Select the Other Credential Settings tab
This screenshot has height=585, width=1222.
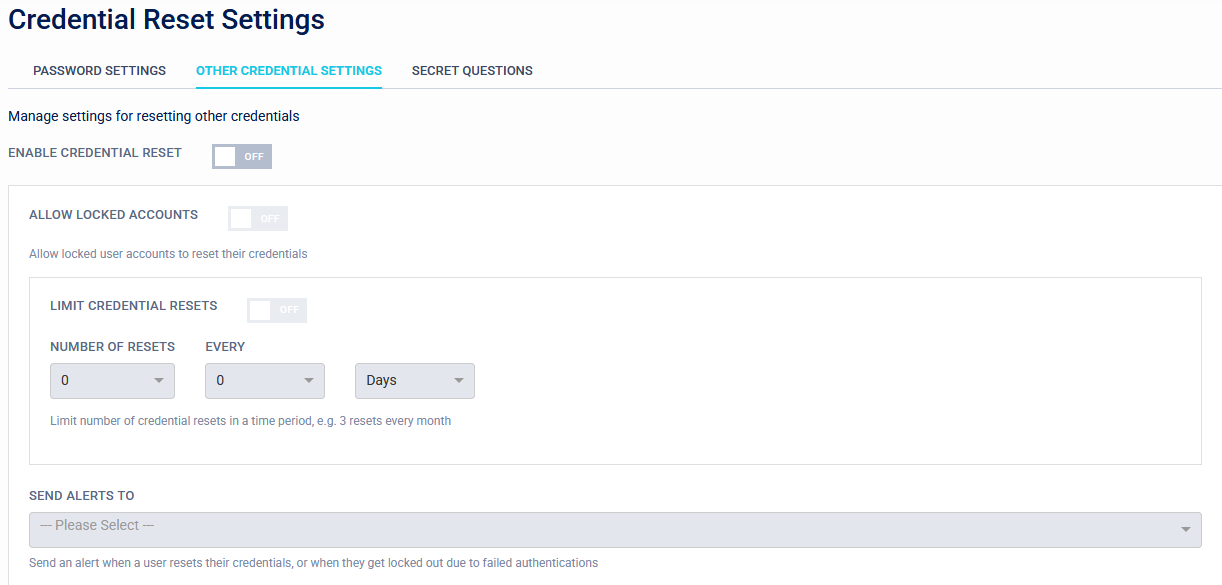coord(289,70)
